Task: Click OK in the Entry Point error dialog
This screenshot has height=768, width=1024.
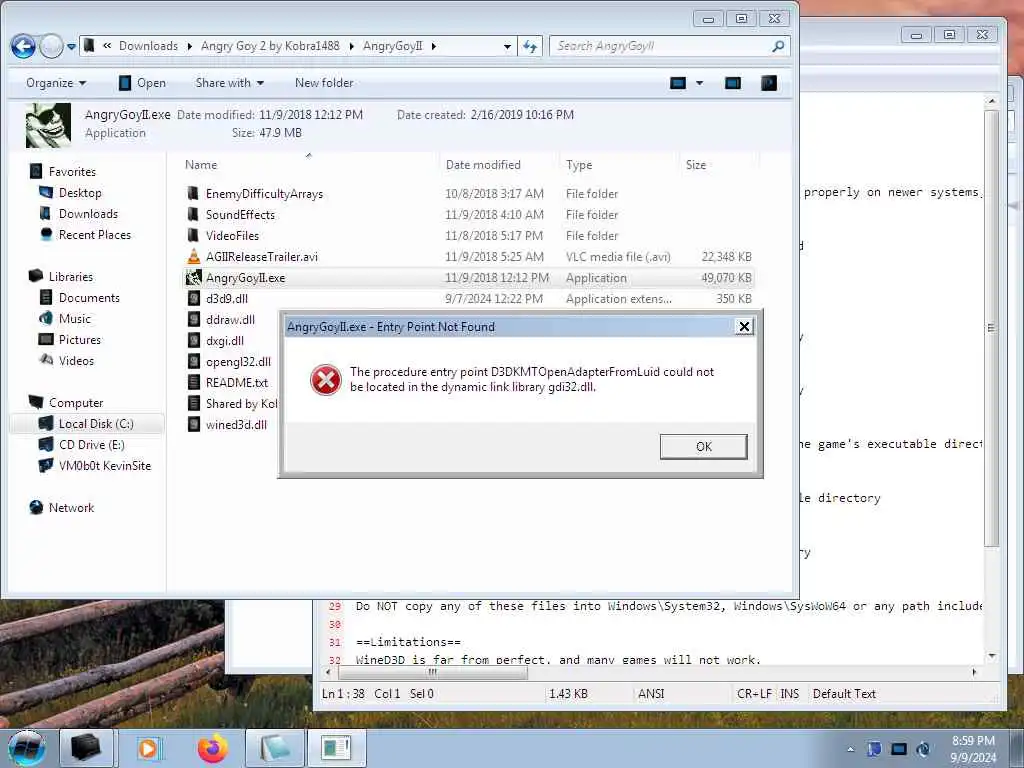Action: click(703, 447)
